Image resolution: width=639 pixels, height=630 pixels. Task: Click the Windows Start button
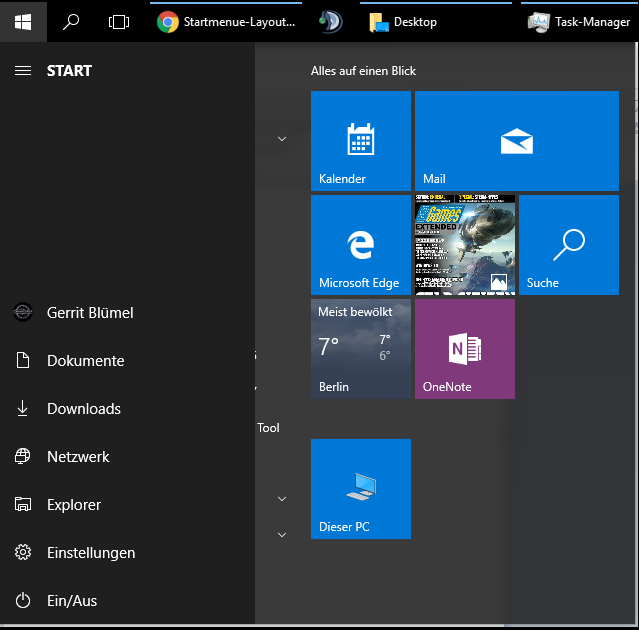click(23, 21)
